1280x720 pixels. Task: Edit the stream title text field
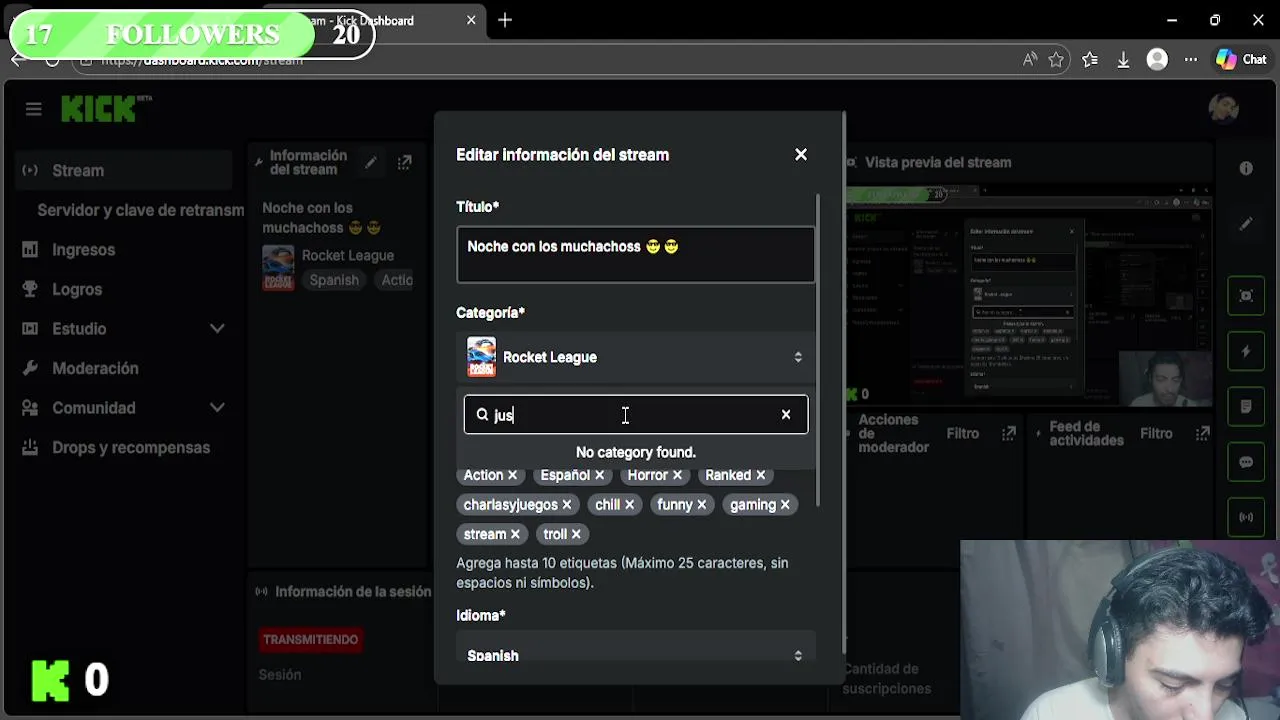click(636, 254)
